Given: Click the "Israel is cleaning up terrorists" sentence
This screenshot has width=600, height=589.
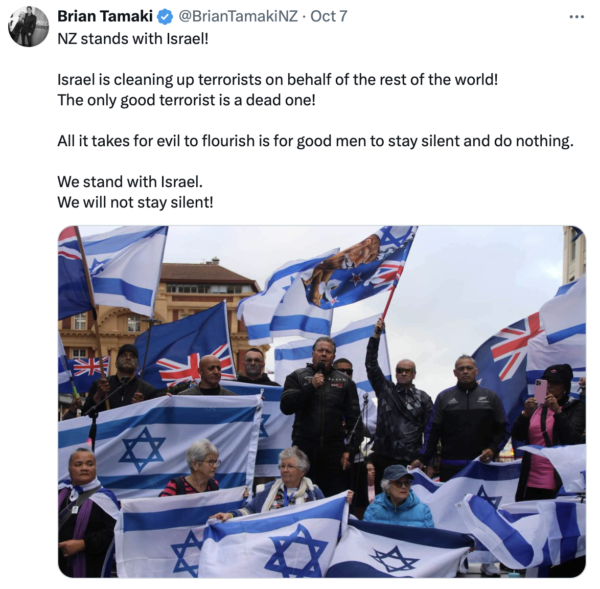Looking at the screenshot, I should (277, 80).
